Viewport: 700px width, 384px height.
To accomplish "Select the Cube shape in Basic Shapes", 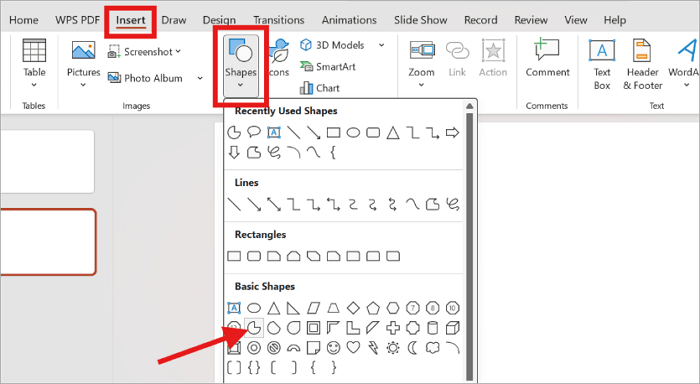I will pos(453,328).
